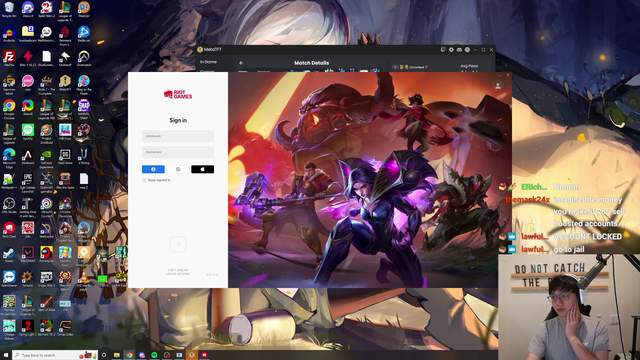The height and width of the screenshot is (360, 640).
Task: Open the Microsoft Edge desktop shortcut
Action: [9, 158]
